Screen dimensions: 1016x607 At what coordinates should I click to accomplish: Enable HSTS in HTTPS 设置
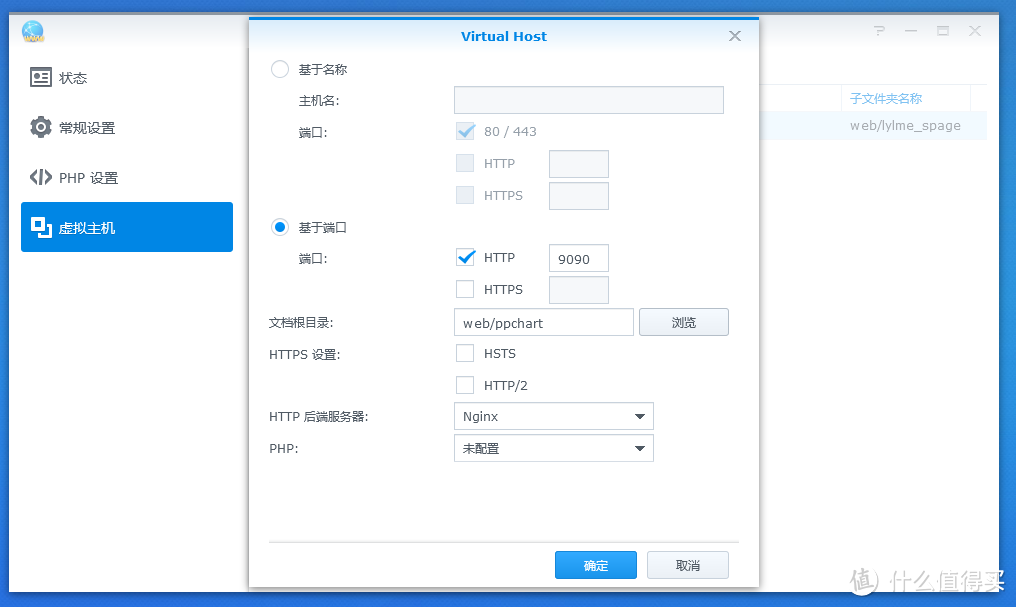465,353
